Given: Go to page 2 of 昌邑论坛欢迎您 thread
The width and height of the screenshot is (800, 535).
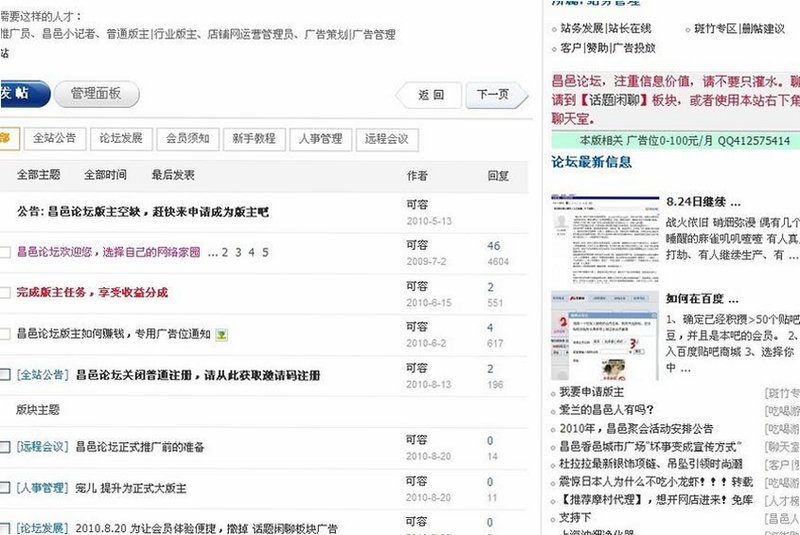Looking at the screenshot, I should click(224, 252).
